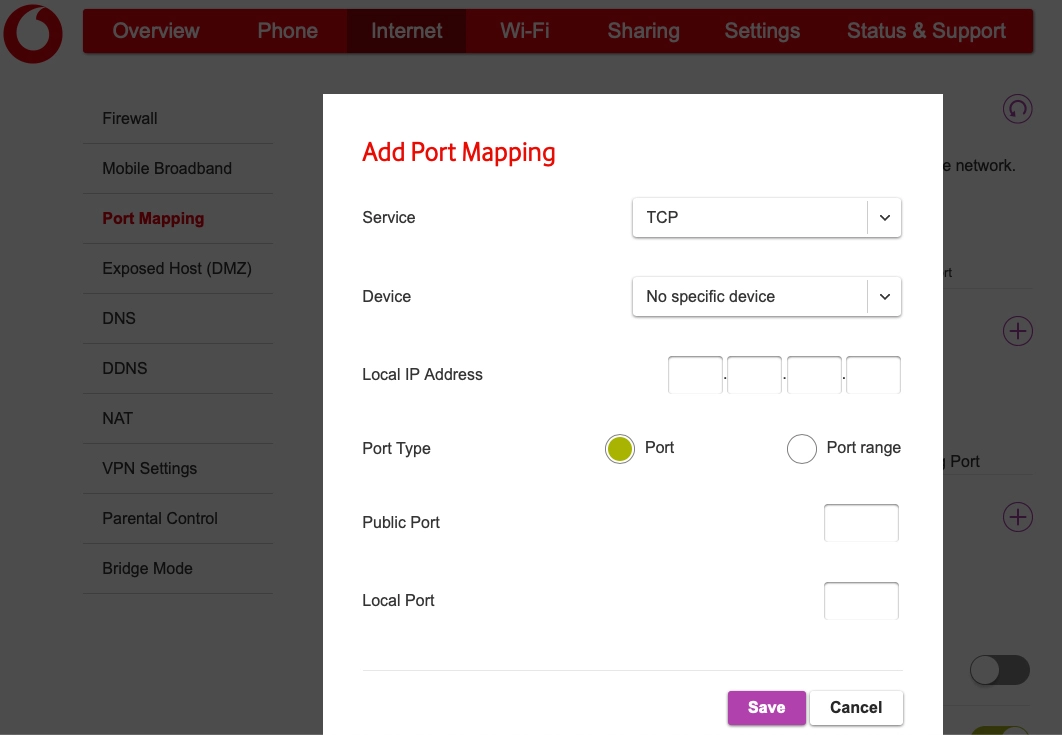The image size is (1062, 735).
Task: Open the Service dropdown showing TCP
Action: [x=766, y=217]
